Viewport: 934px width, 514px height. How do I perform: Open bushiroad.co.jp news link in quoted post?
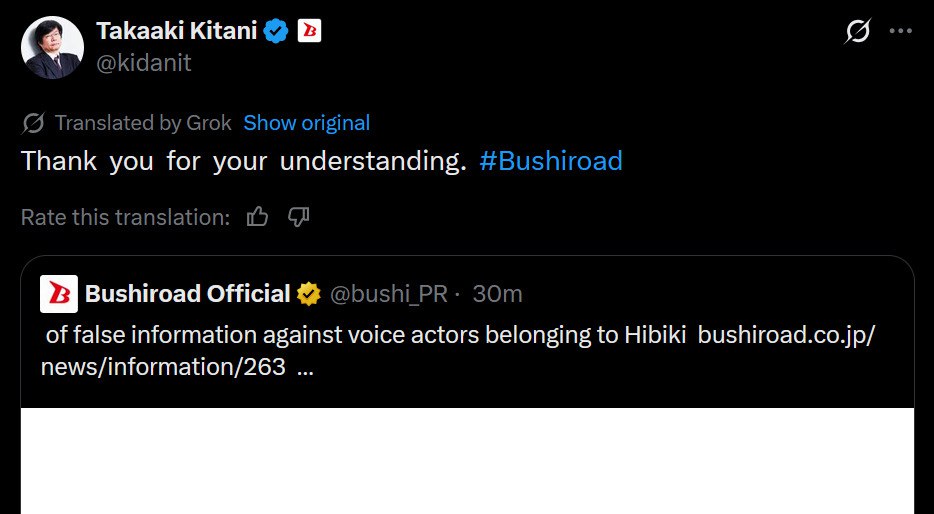click(x=458, y=351)
